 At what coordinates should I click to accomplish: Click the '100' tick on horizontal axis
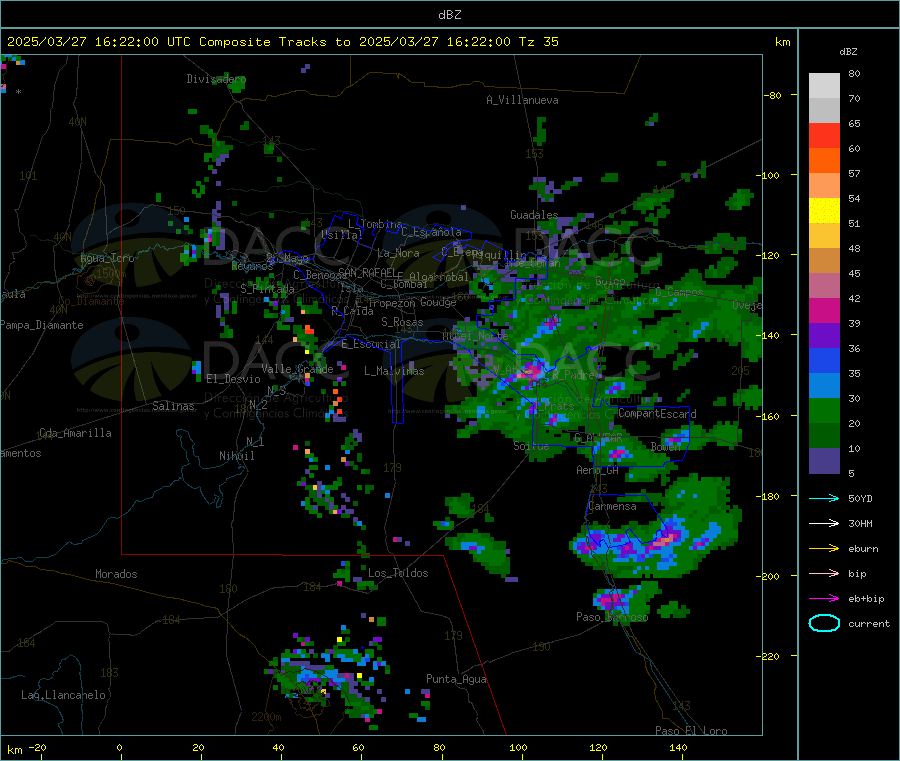pos(518,747)
